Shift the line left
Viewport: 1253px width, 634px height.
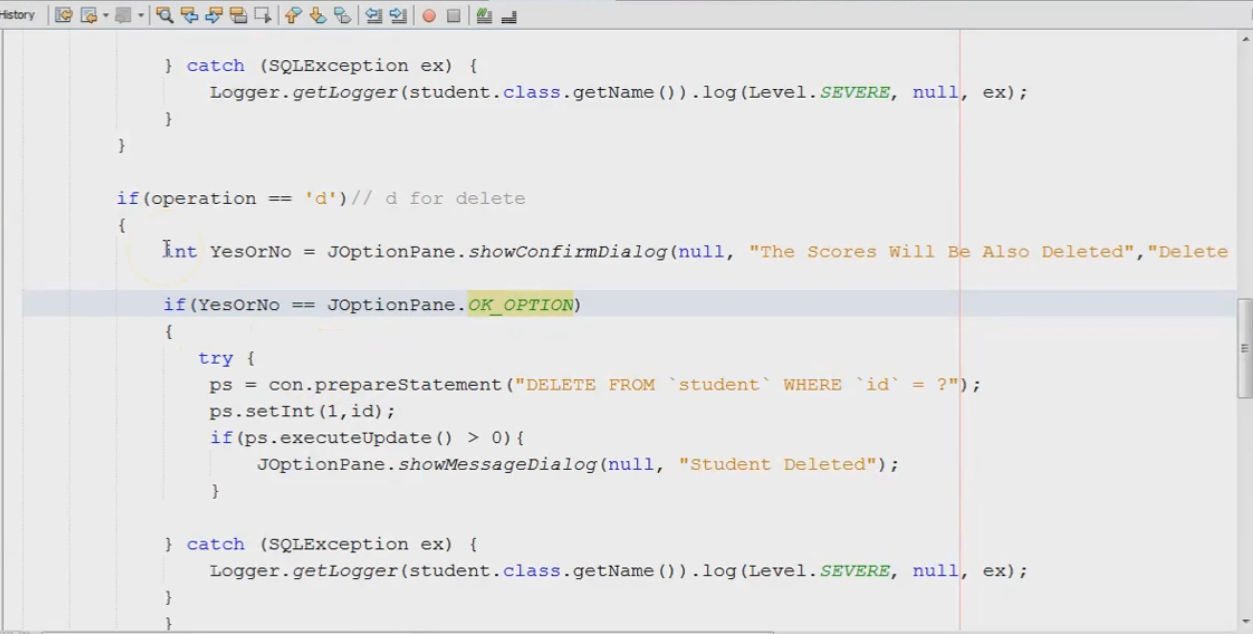[x=373, y=15]
